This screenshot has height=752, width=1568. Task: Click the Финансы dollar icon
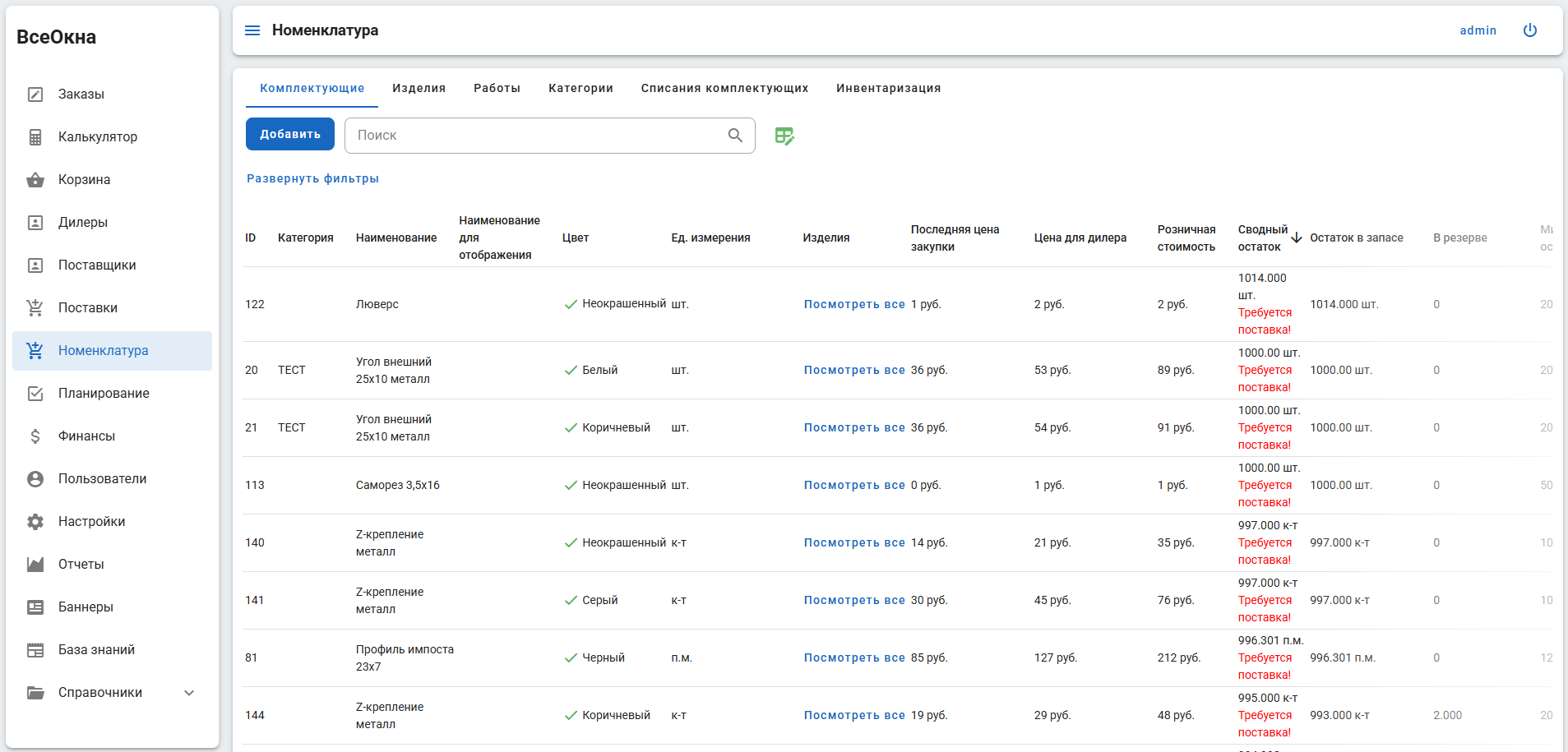pyautogui.click(x=35, y=436)
